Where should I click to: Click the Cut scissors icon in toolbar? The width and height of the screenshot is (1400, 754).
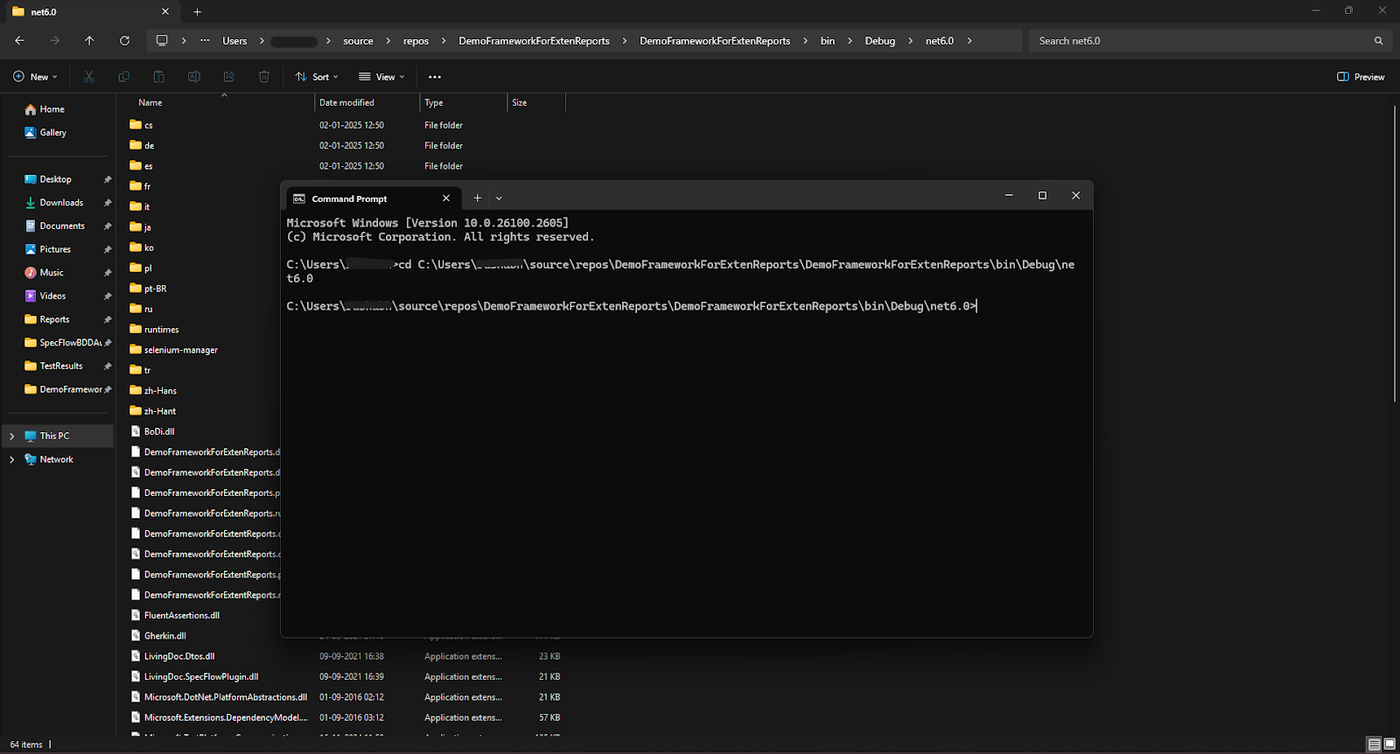pos(89,77)
